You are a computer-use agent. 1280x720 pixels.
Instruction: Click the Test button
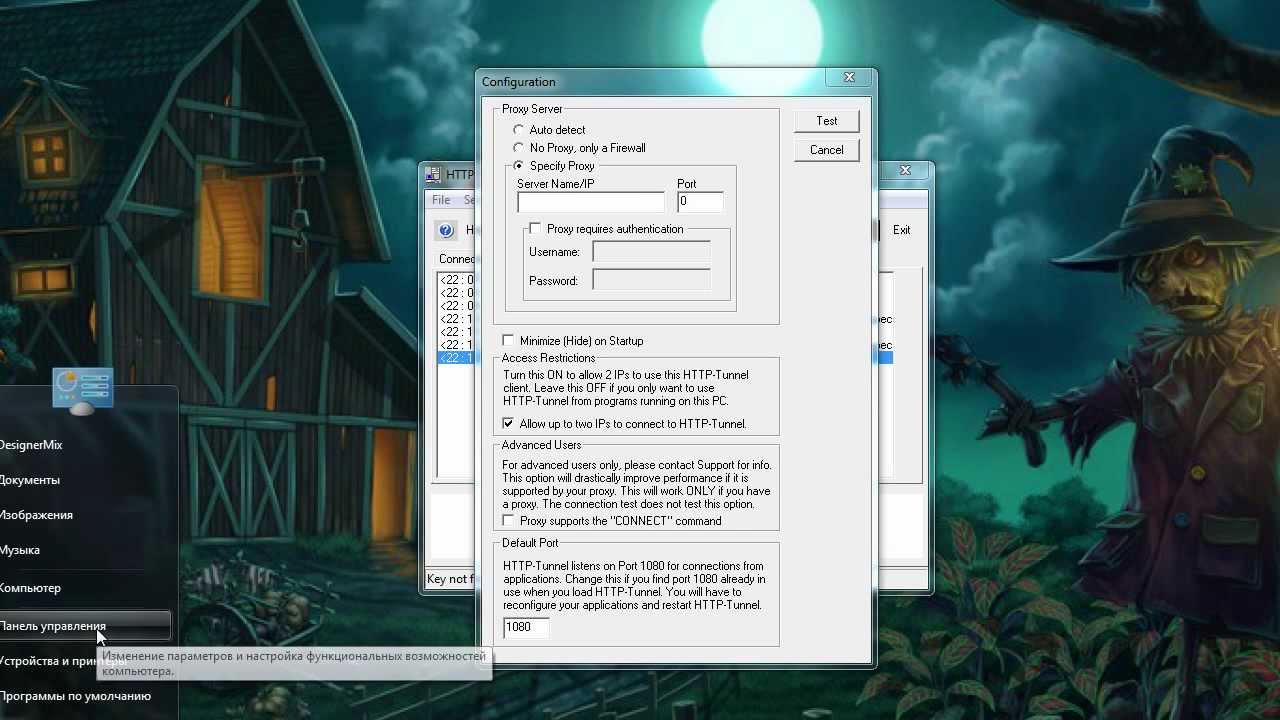827,121
